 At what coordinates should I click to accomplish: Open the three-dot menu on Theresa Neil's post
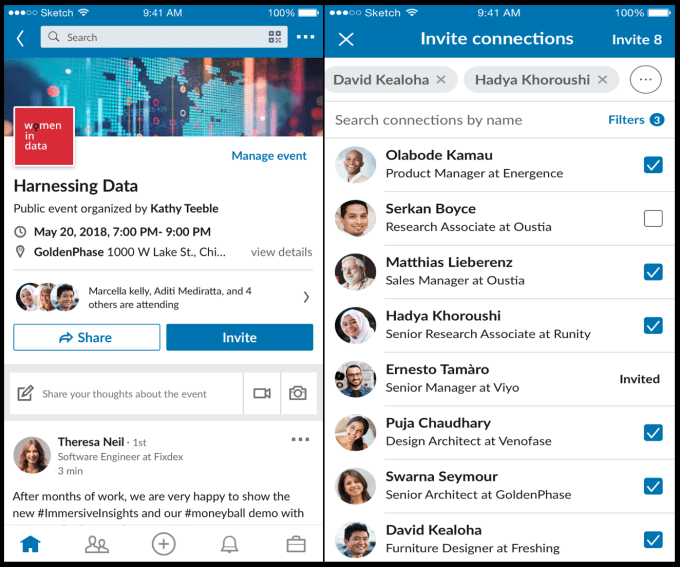[x=300, y=439]
